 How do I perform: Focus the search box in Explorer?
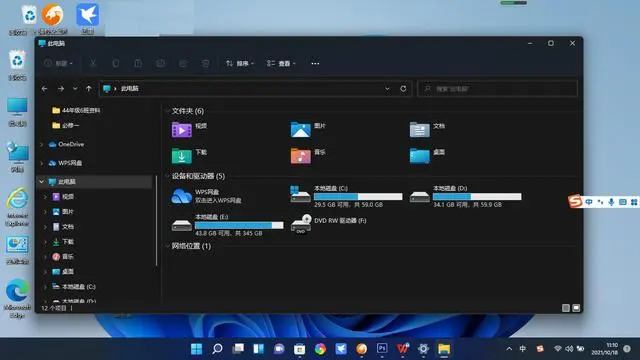[498, 89]
